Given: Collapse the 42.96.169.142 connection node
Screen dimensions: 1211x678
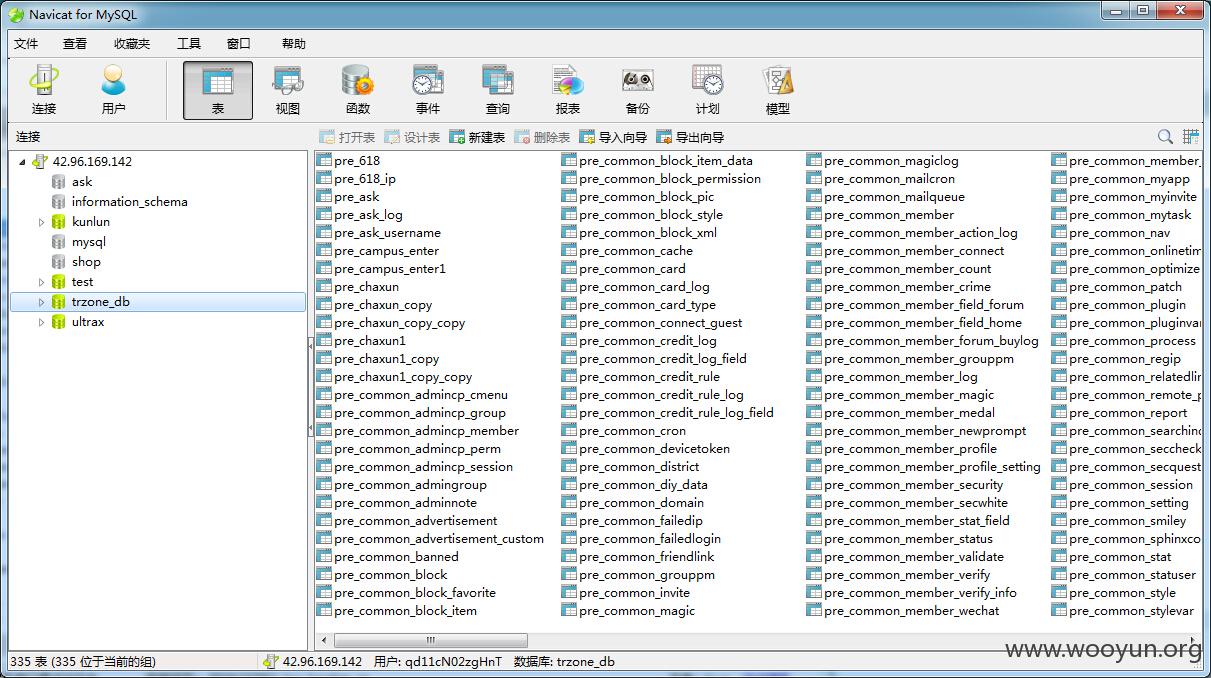Looking at the screenshot, I should 22,161.
